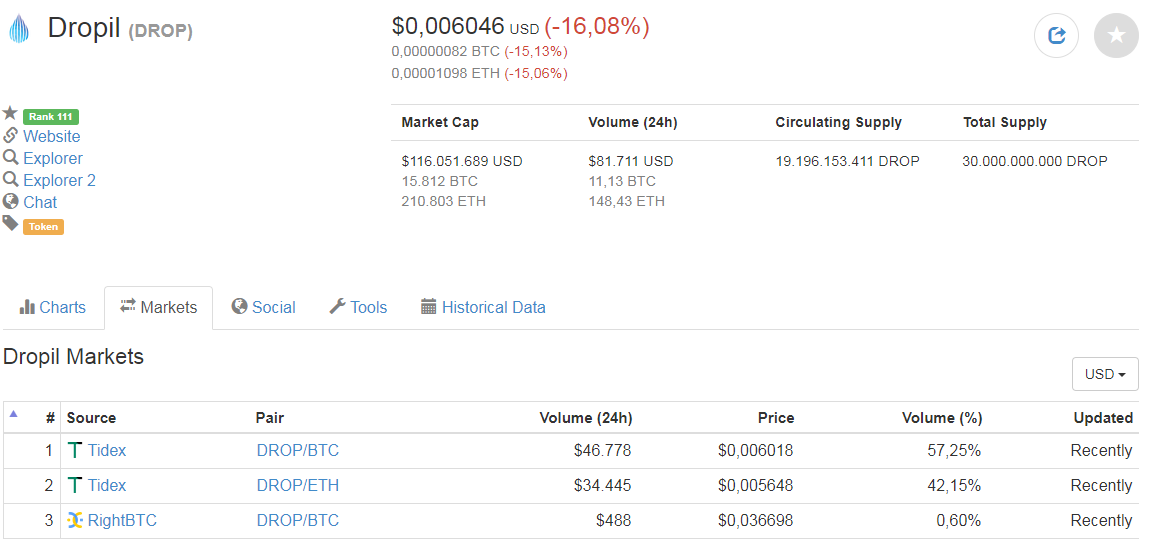The height and width of the screenshot is (547, 1161).
Task: Open the Explorer 2 link
Action: click(x=59, y=181)
